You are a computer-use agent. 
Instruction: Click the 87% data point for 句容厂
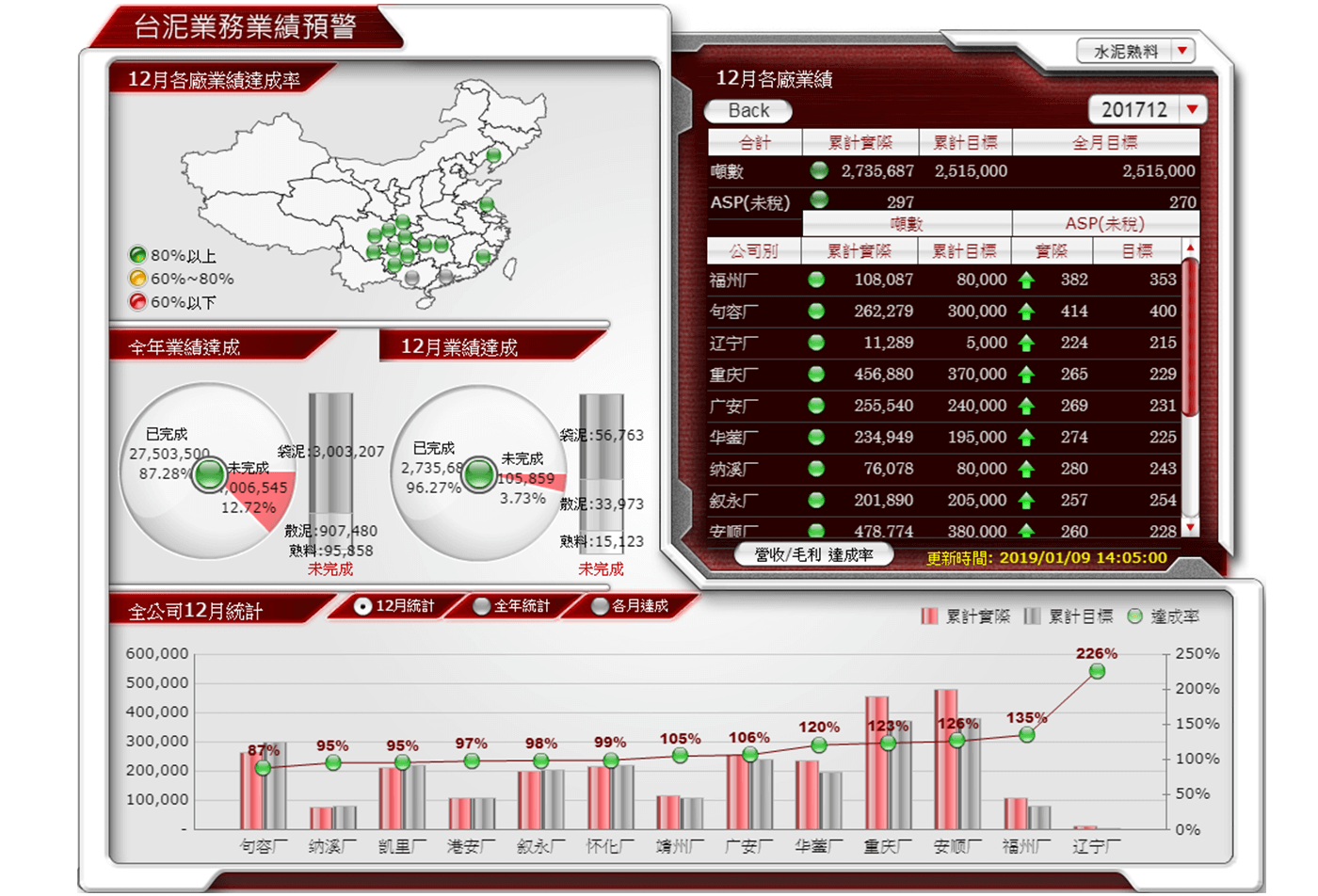click(x=264, y=768)
